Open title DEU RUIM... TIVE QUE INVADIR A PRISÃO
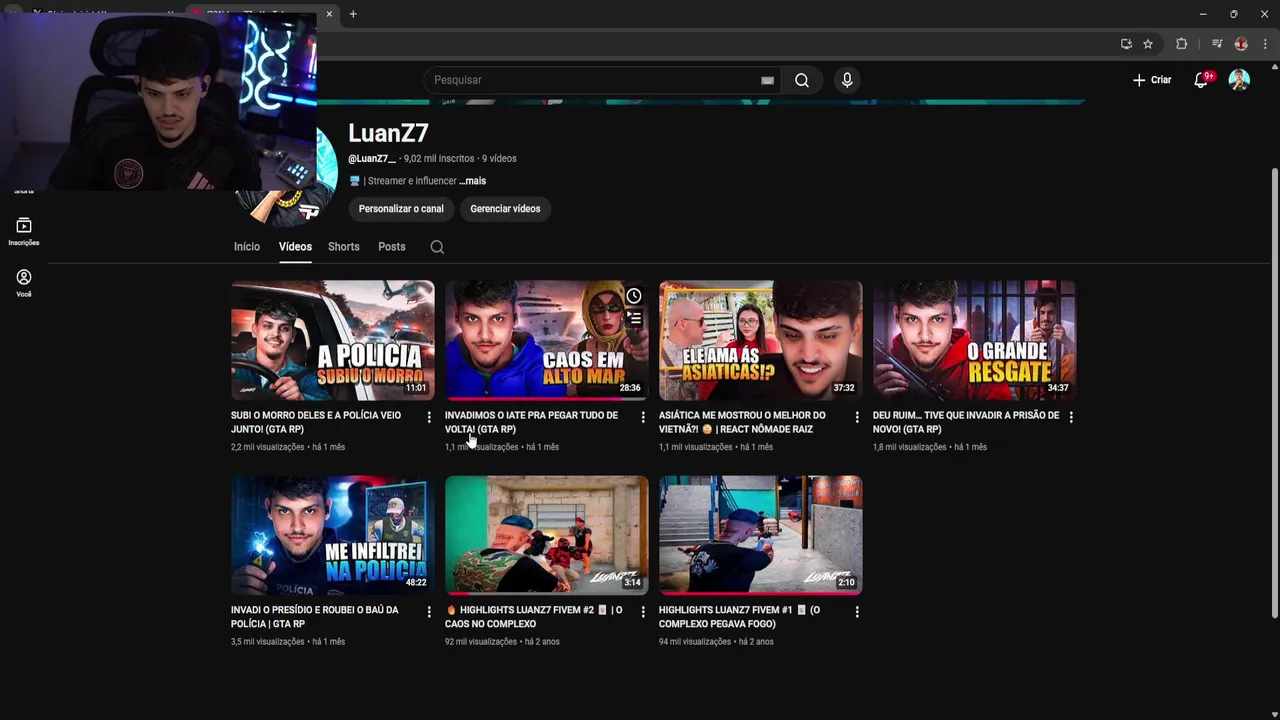 pos(966,422)
